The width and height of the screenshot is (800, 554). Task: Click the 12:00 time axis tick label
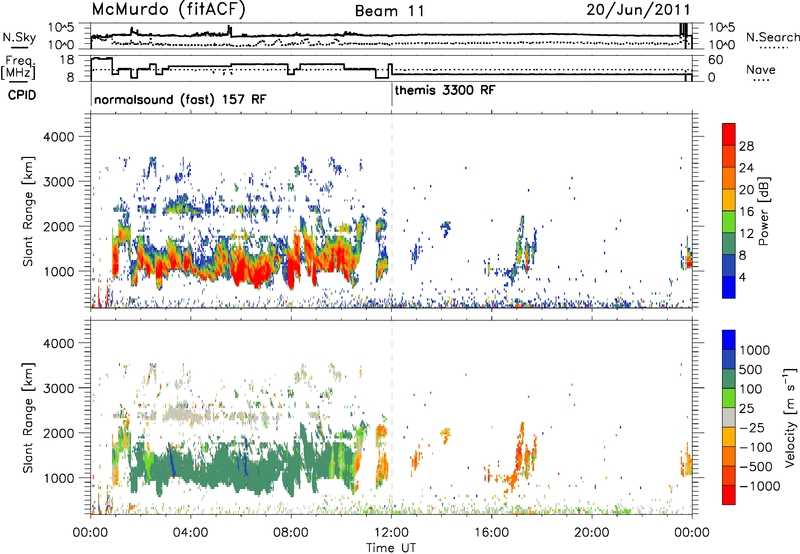point(391,533)
